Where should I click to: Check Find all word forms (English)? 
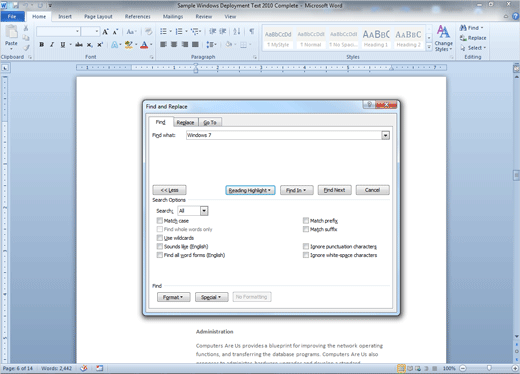pyautogui.click(x=160, y=255)
